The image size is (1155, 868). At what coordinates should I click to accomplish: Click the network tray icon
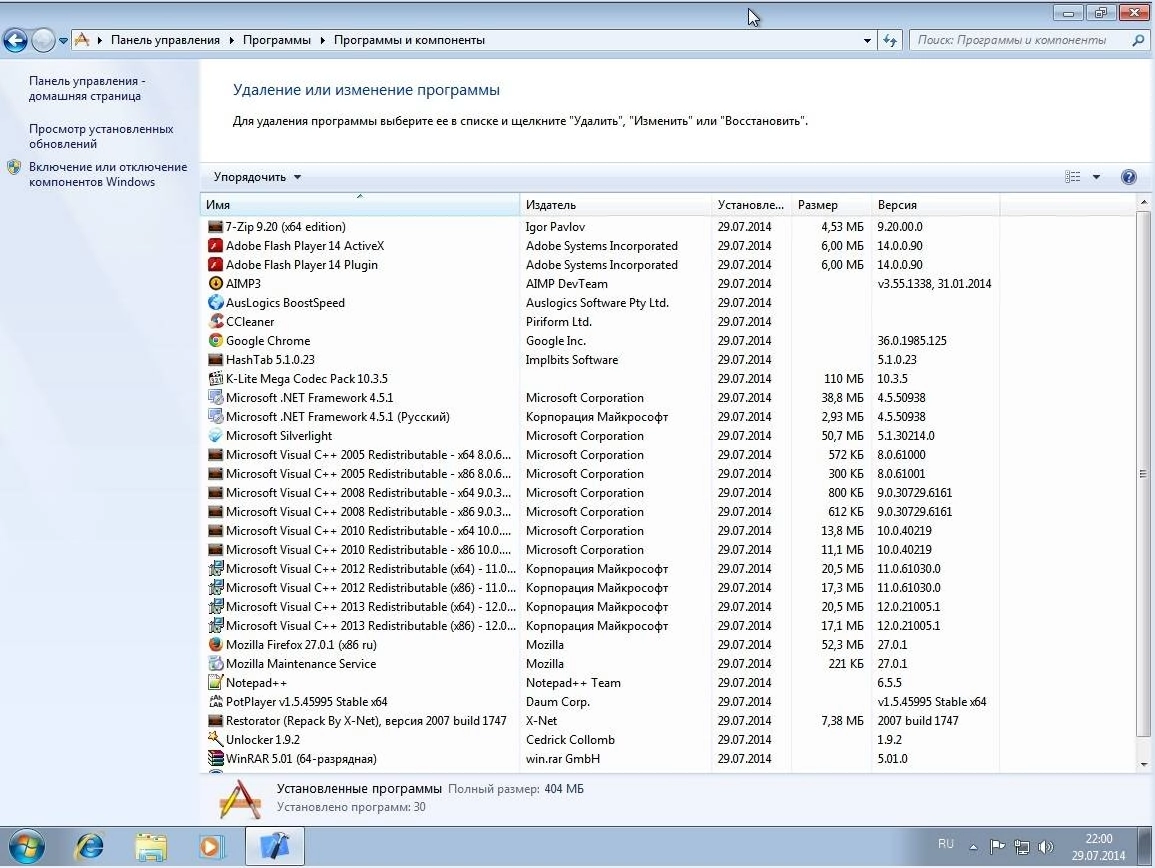click(x=1022, y=847)
